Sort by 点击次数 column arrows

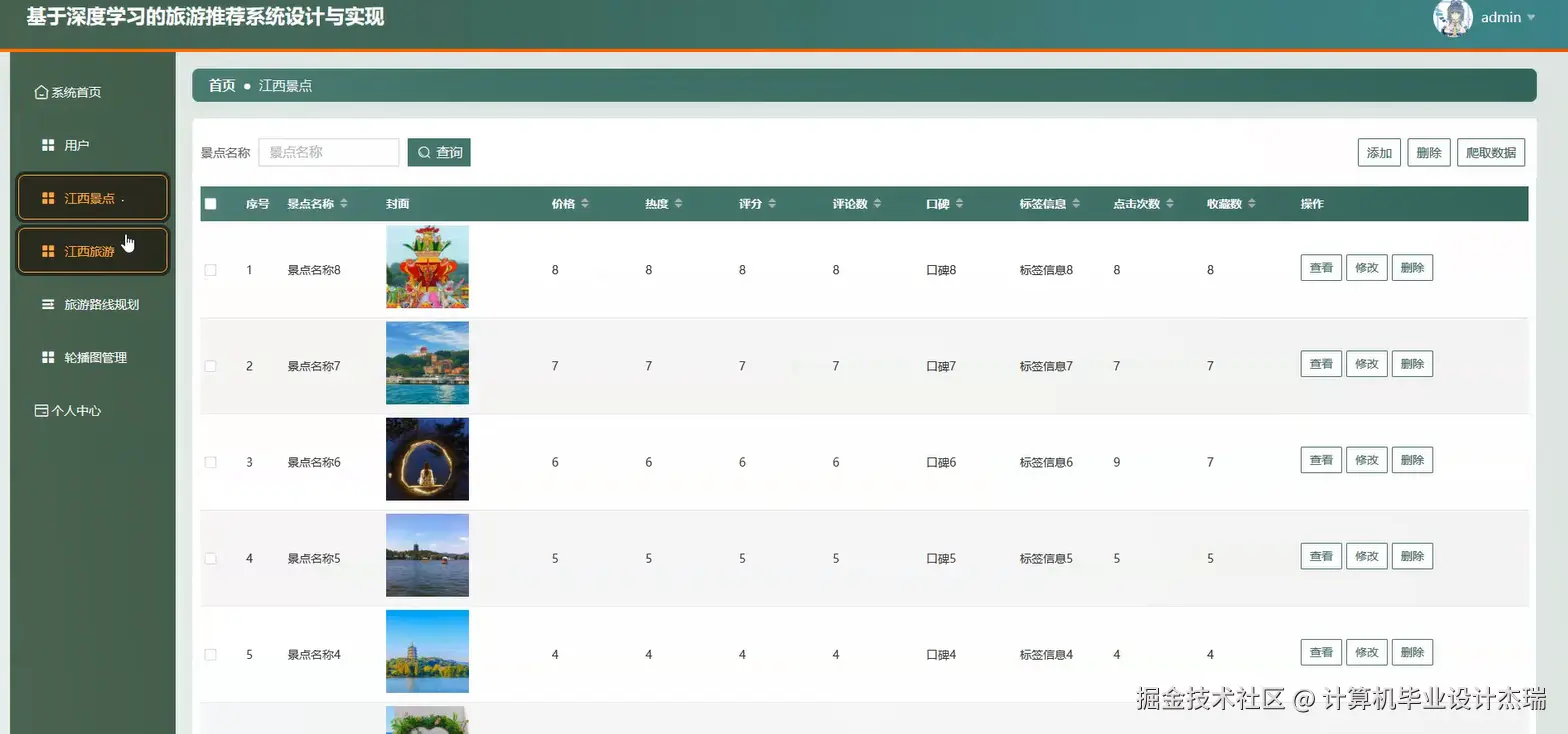tap(1170, 204)
